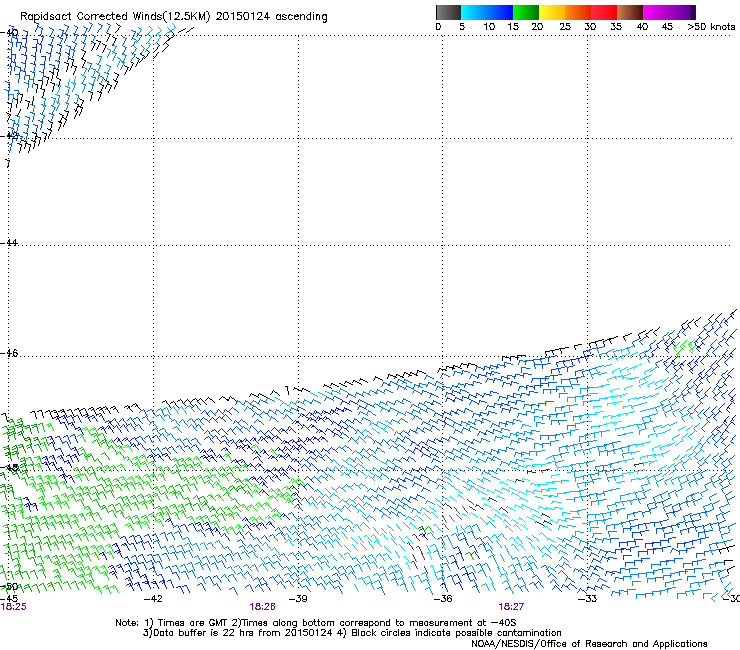Click the '-50' latitude axis label
Viewport: 740px width, 650px height.
click(x=9, y=587)
